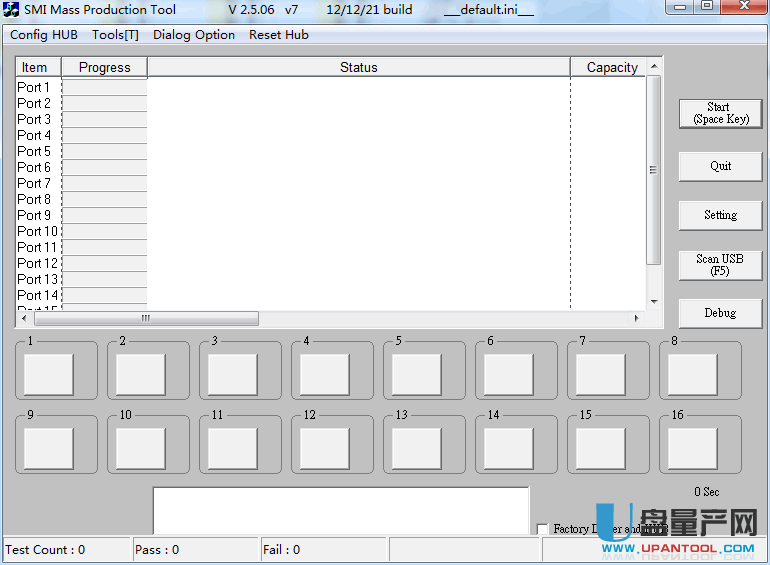Screen dimensions: 770x565
Task: Click the SMI app icon in title bar
Action: click(x=12, y=10)
